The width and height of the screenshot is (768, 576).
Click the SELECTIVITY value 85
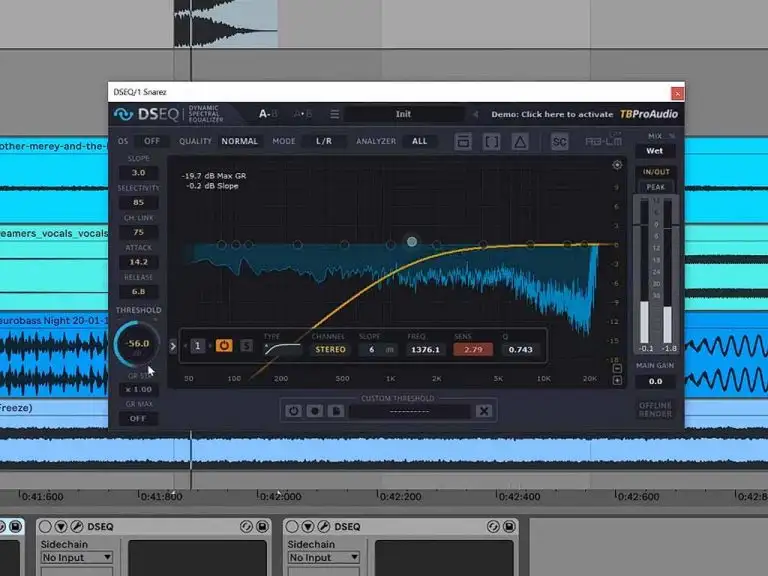[139, 202]
